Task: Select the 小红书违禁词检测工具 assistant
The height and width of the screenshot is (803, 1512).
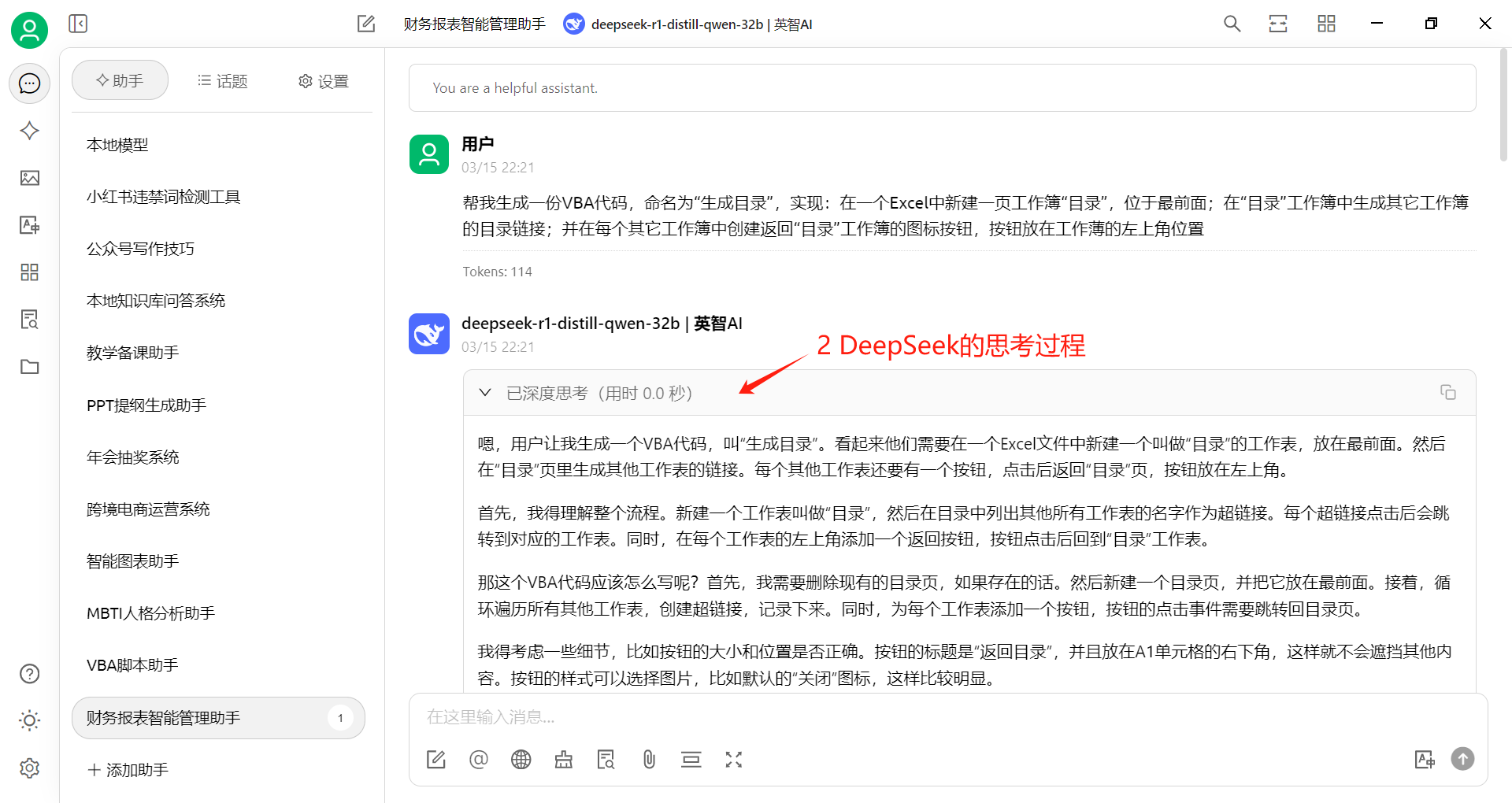Action: click(x=218, y=197)
